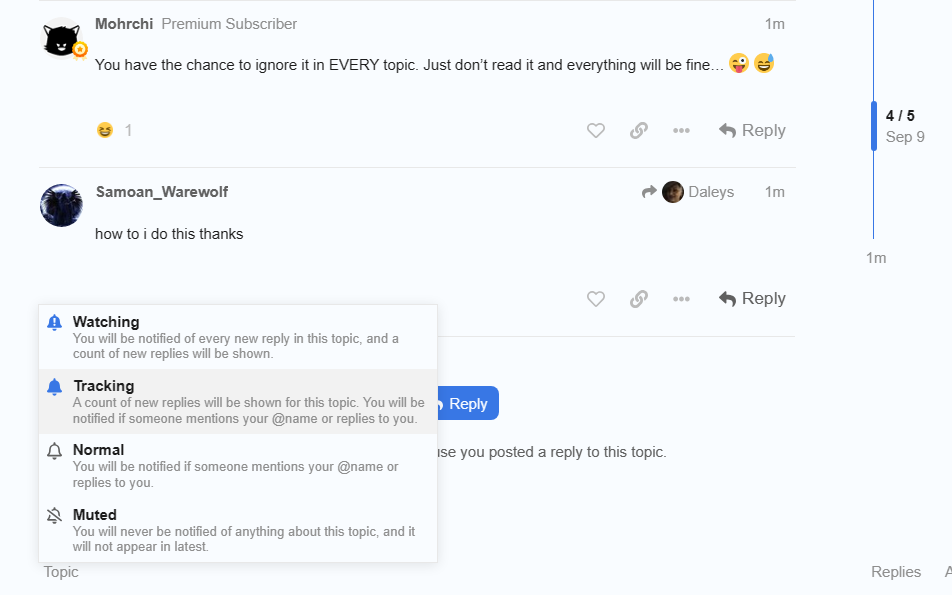This screenshot has height=595, width=952.
Task: Reply to Samoan_Warewolf's post
Action: pyautogui.click(x=752, y=299)
